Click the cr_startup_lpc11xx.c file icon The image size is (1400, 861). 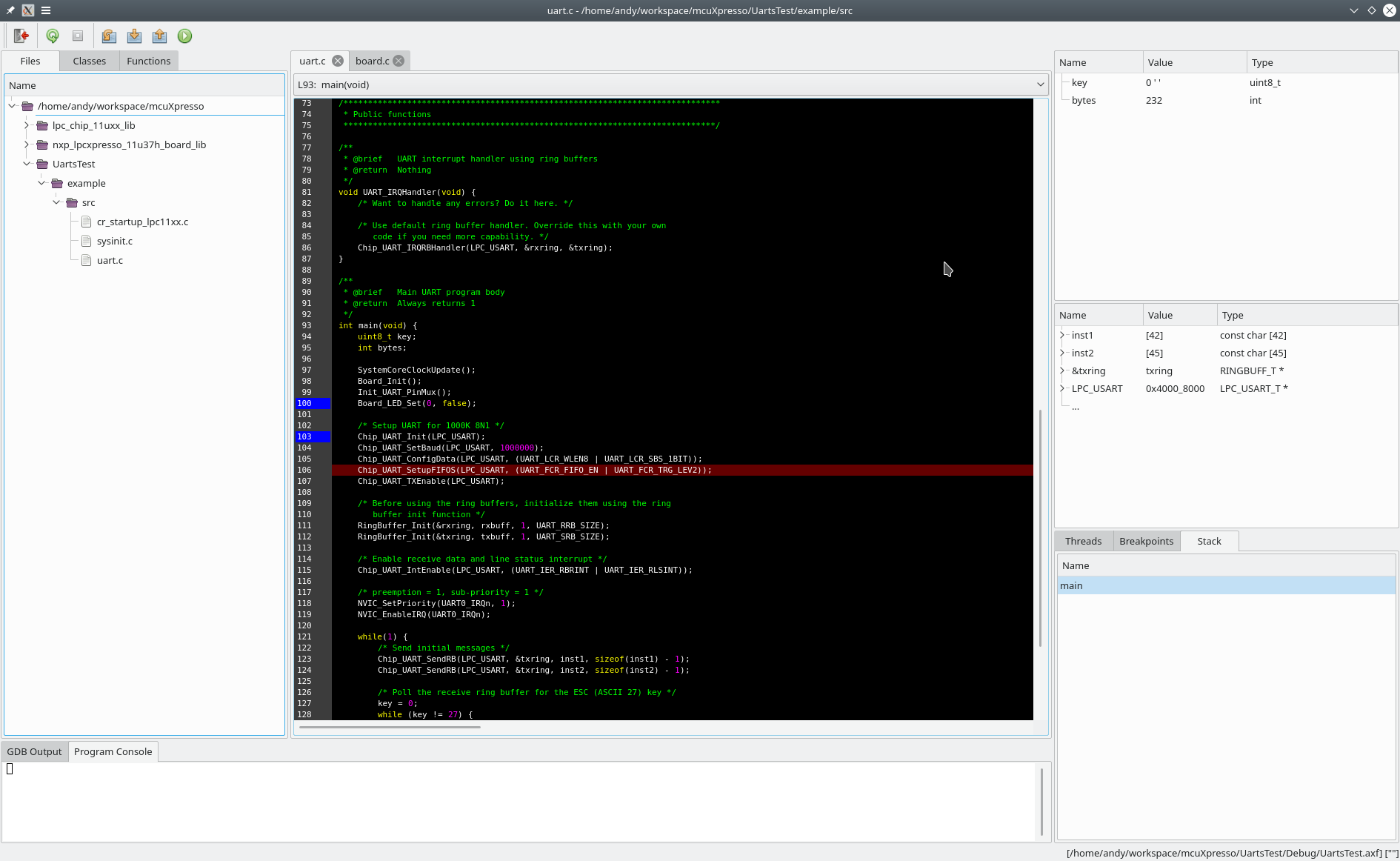(x=87, y=222)
